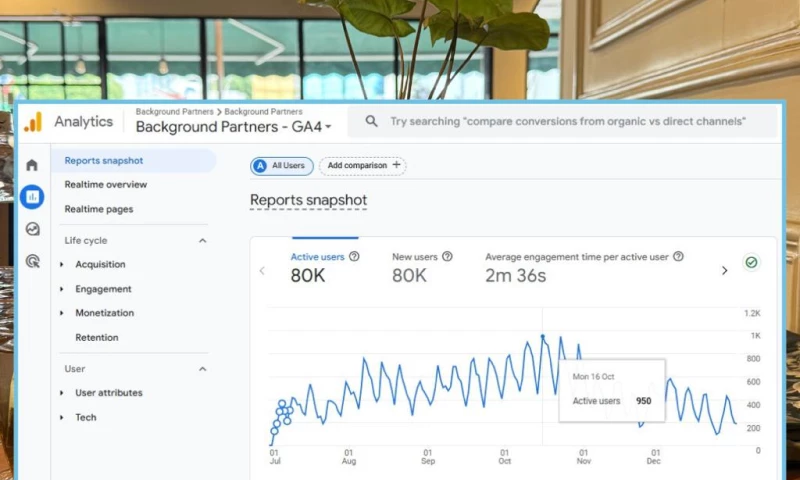
Task: Click the help icon beside New users
Action: click(447, 257)
